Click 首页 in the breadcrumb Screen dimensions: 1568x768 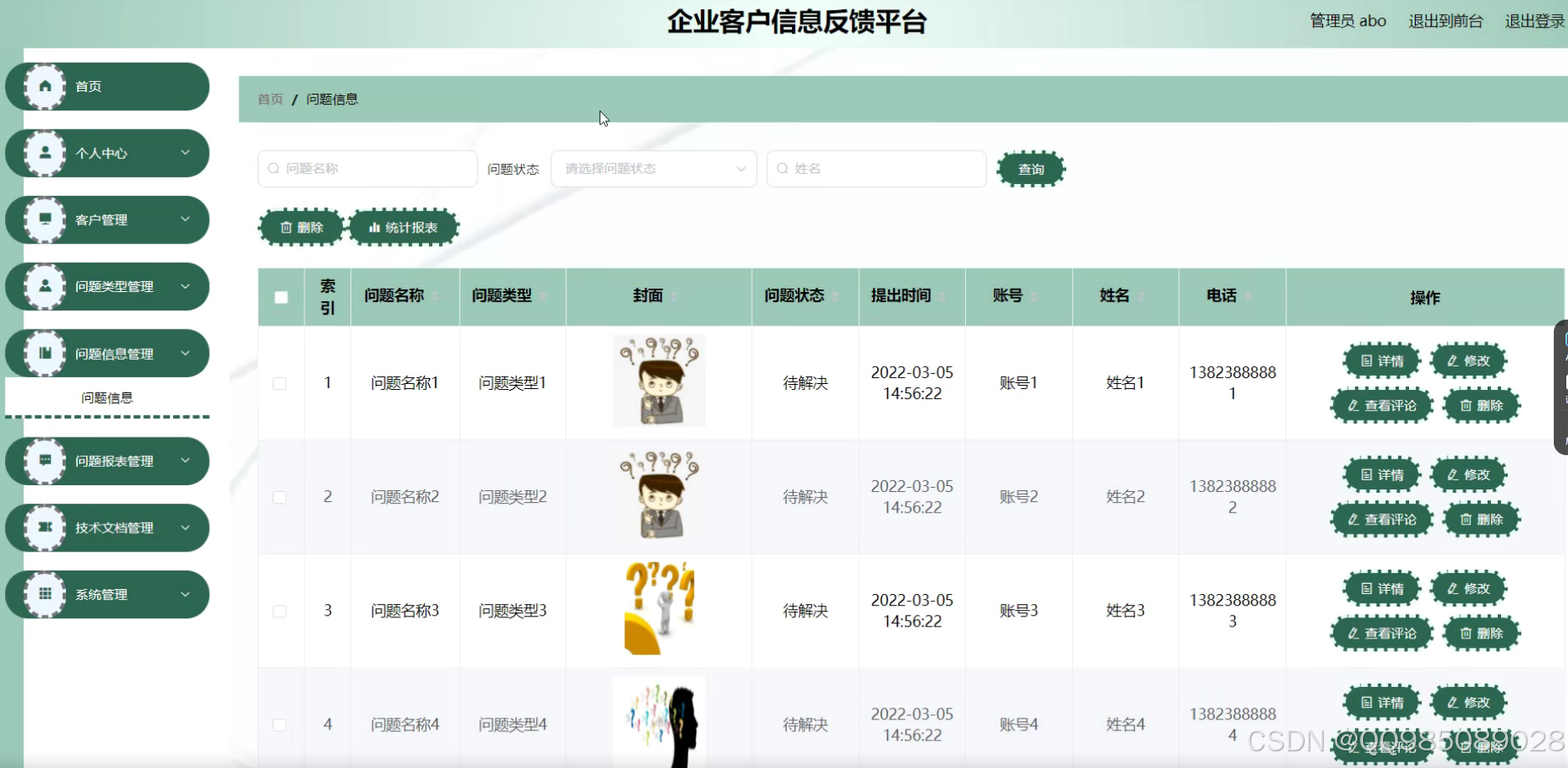(269, 99)
